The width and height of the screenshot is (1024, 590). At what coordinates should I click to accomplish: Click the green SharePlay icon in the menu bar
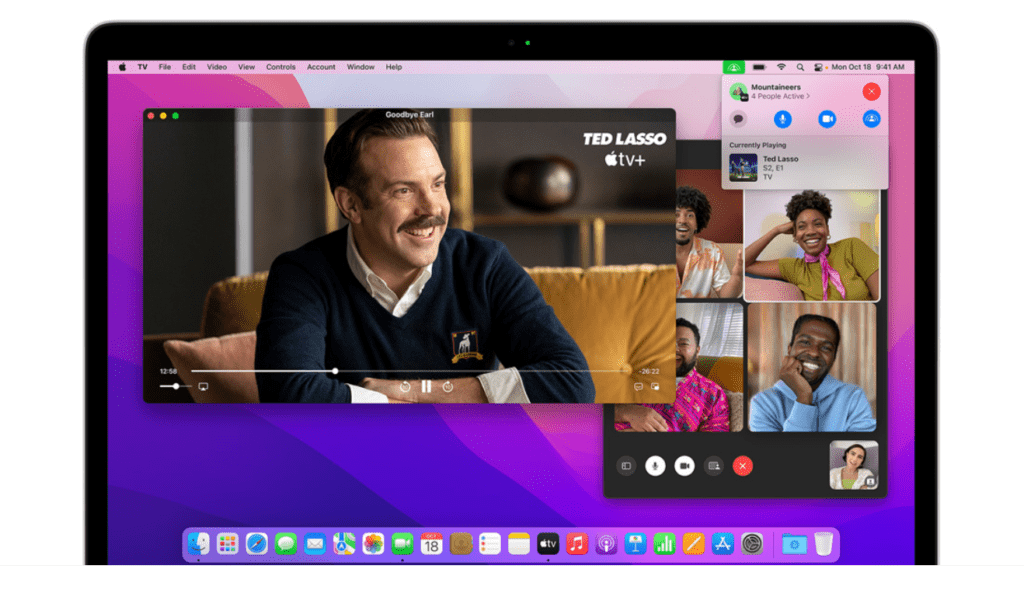click(x=733, y=67)
